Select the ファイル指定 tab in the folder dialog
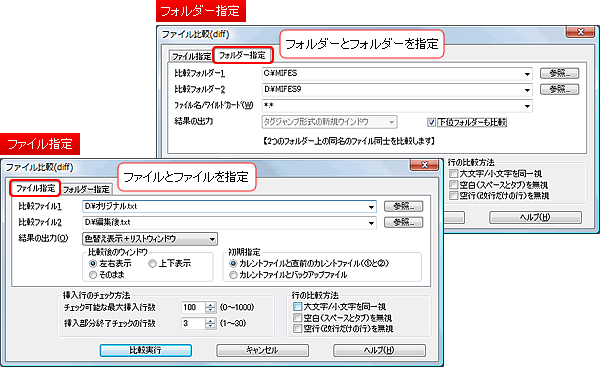The width and height of the screenshot is (600, 367). click(x=191, y=56)
